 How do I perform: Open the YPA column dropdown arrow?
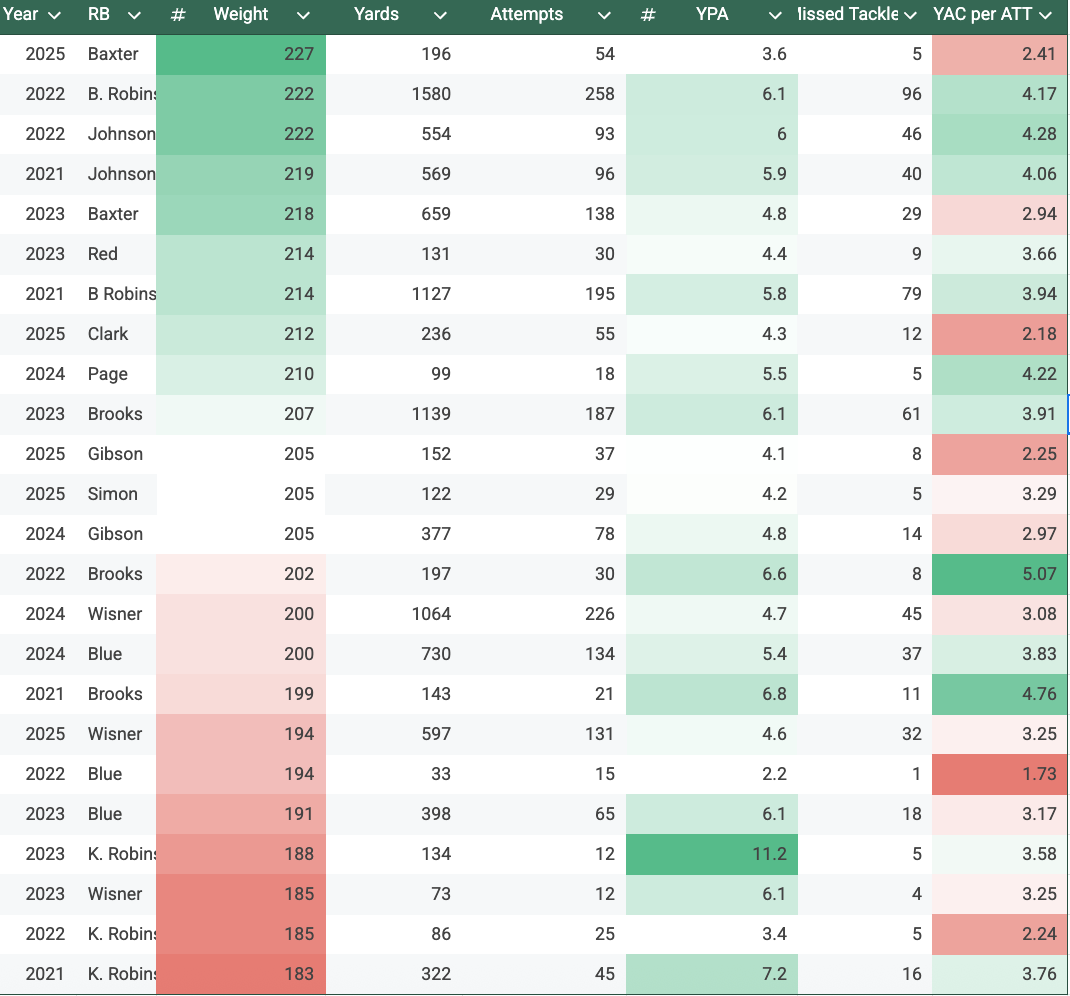[x=775, y=15]
